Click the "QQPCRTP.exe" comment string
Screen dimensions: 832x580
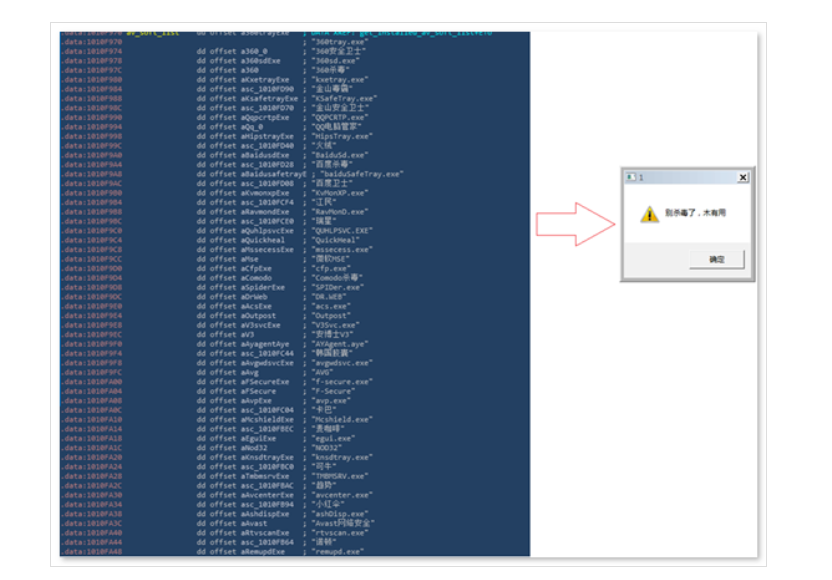pyautogui.click(x=340, y=118)
